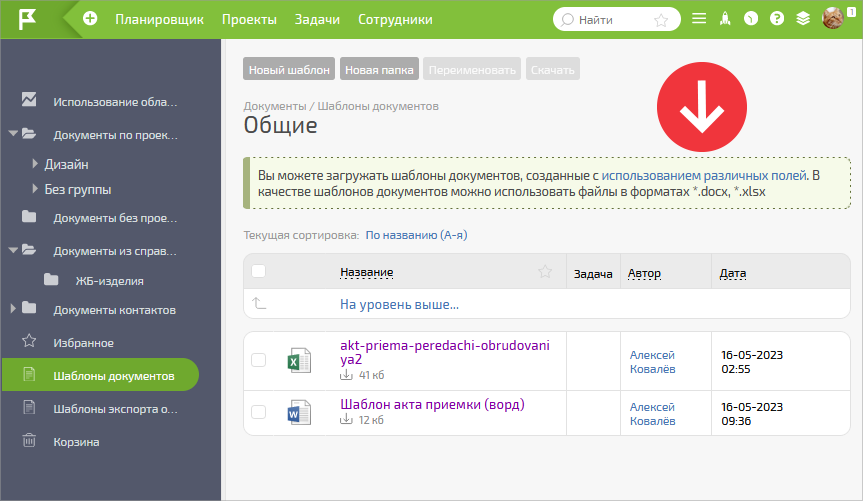
Task: Click the level-up arrow icon in the table
Action: (259, 303)
